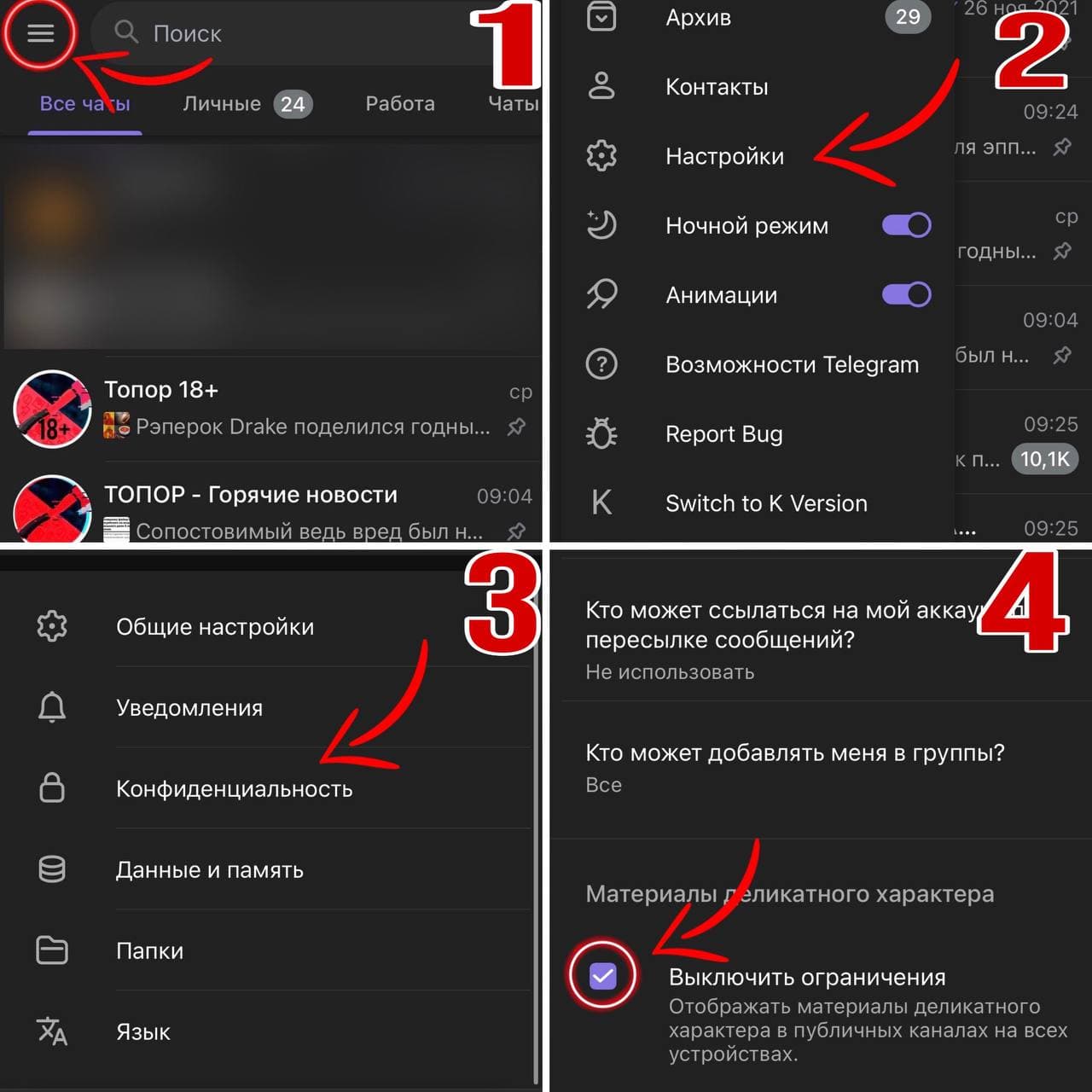Image resolution: width=1092 pixels, height=1092 pixels.
Task: Switch to the Личные tab
Action: [247, 104]
